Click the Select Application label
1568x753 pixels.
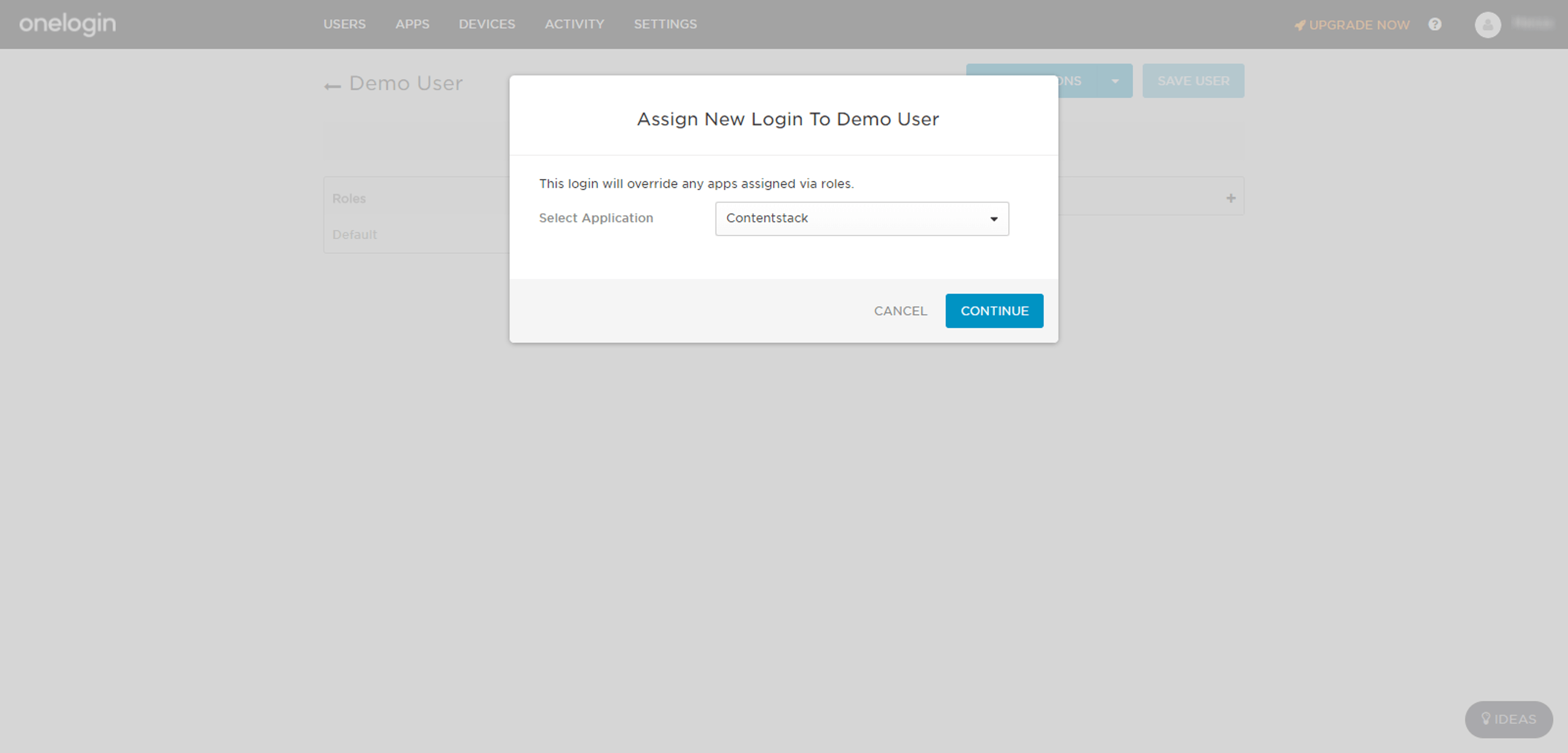[595, 218]
